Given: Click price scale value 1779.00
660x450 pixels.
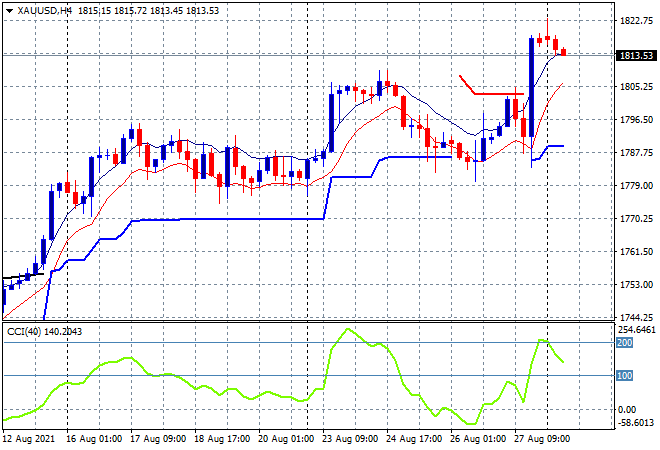Looking at the screenshot, I should 636,186.
